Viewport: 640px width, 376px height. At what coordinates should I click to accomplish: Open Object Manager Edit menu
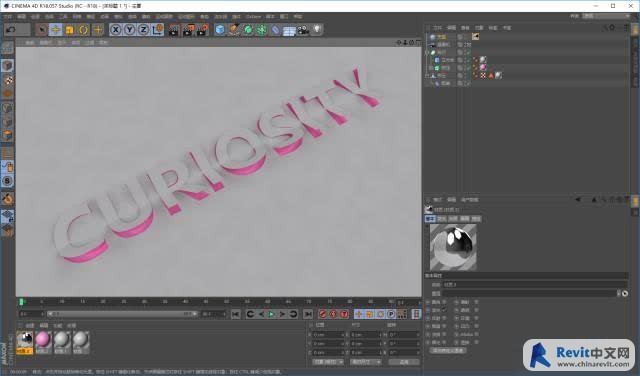pos(451,28)
